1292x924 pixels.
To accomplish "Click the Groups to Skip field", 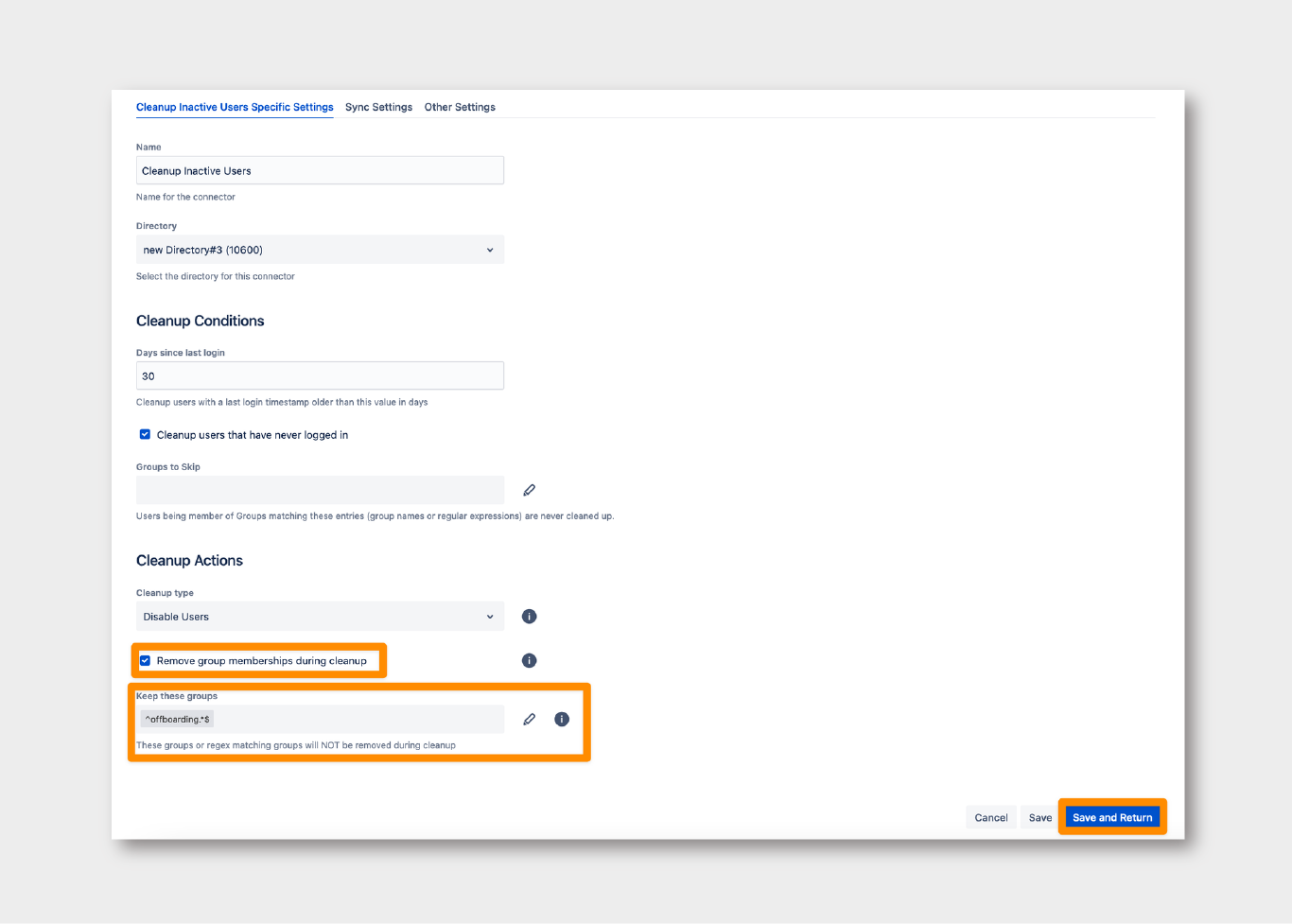I will pos(320,490).
